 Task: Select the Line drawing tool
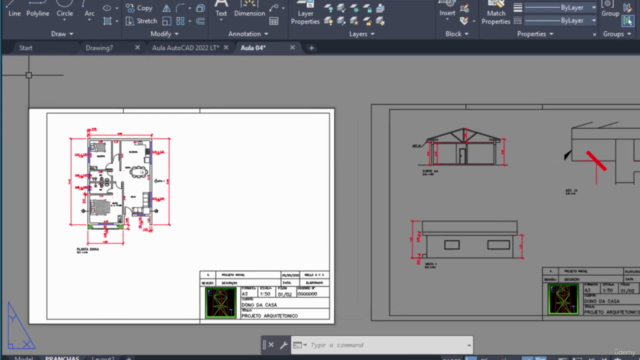point(13,9)
